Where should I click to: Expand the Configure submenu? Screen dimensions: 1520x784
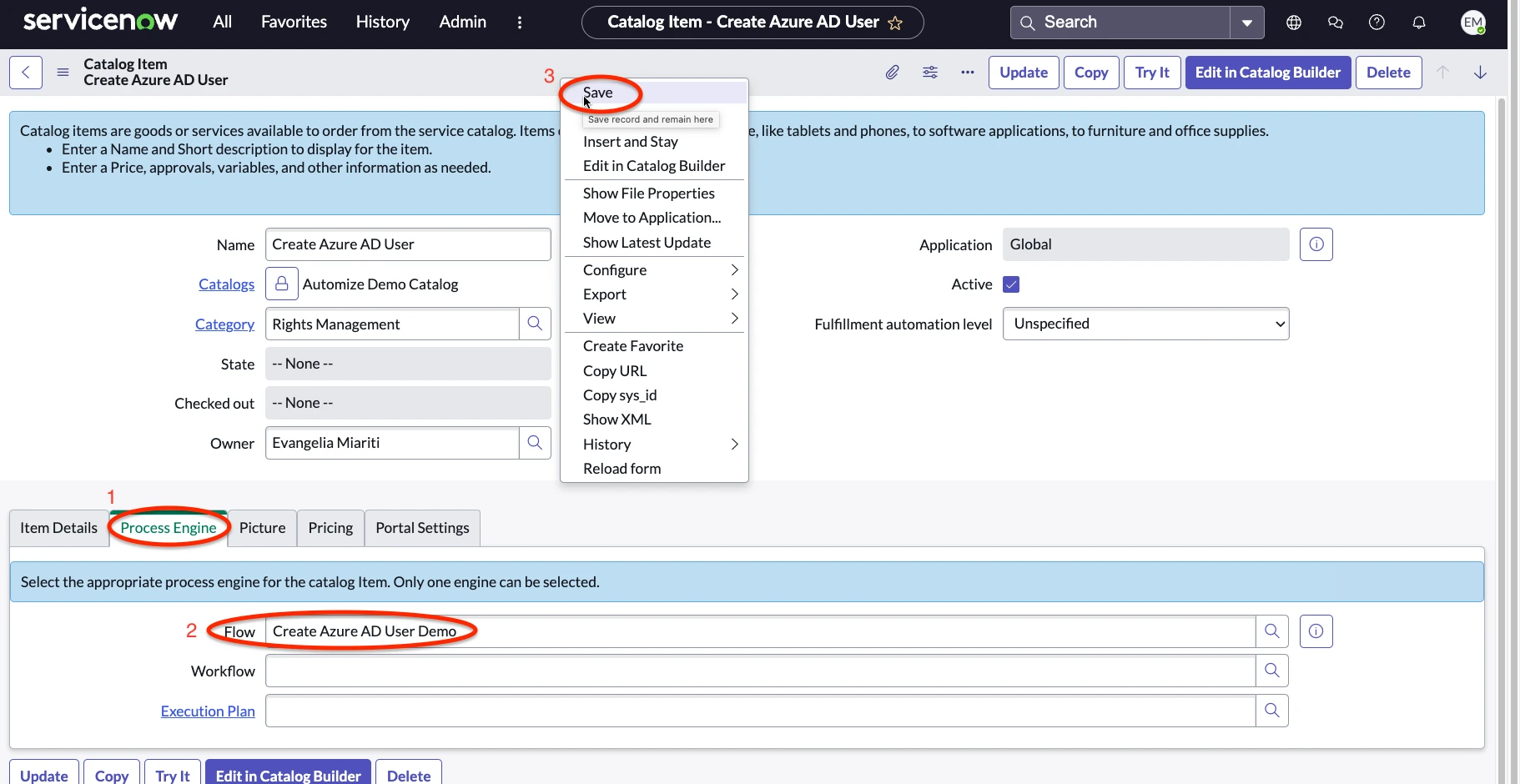pyautogui.click(x=653, y=269)
